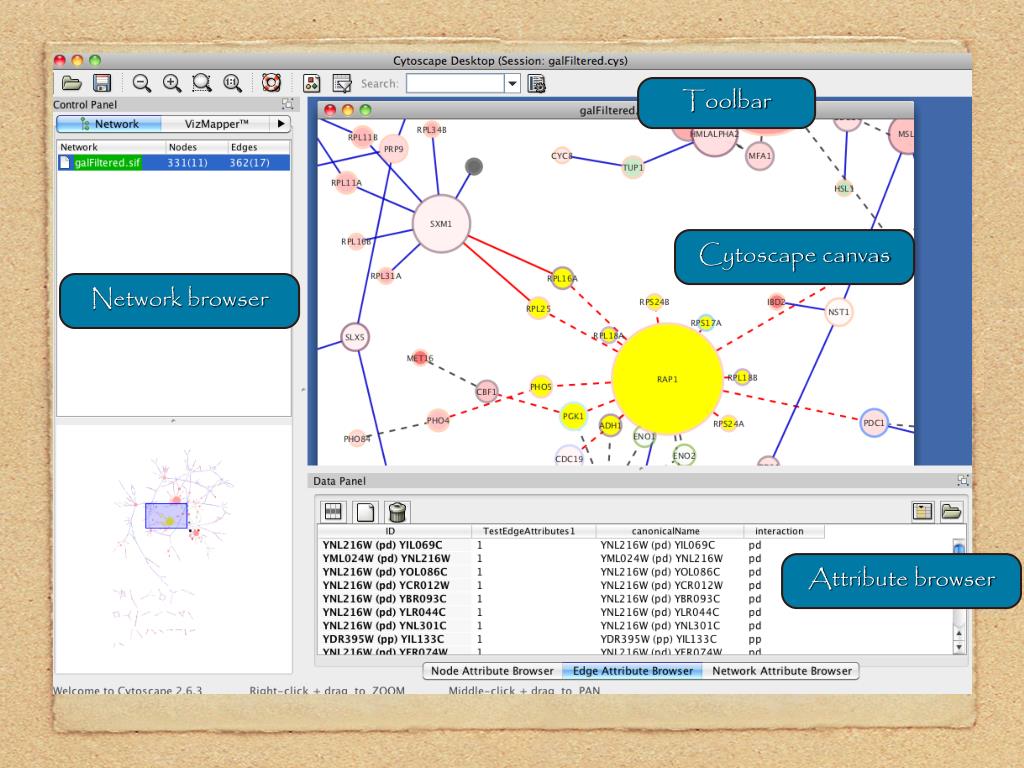Image resolution: width=1024 pixels, height=768 pixels.
Task: Select the MFA1 node
Action: [x=760, y=156]
